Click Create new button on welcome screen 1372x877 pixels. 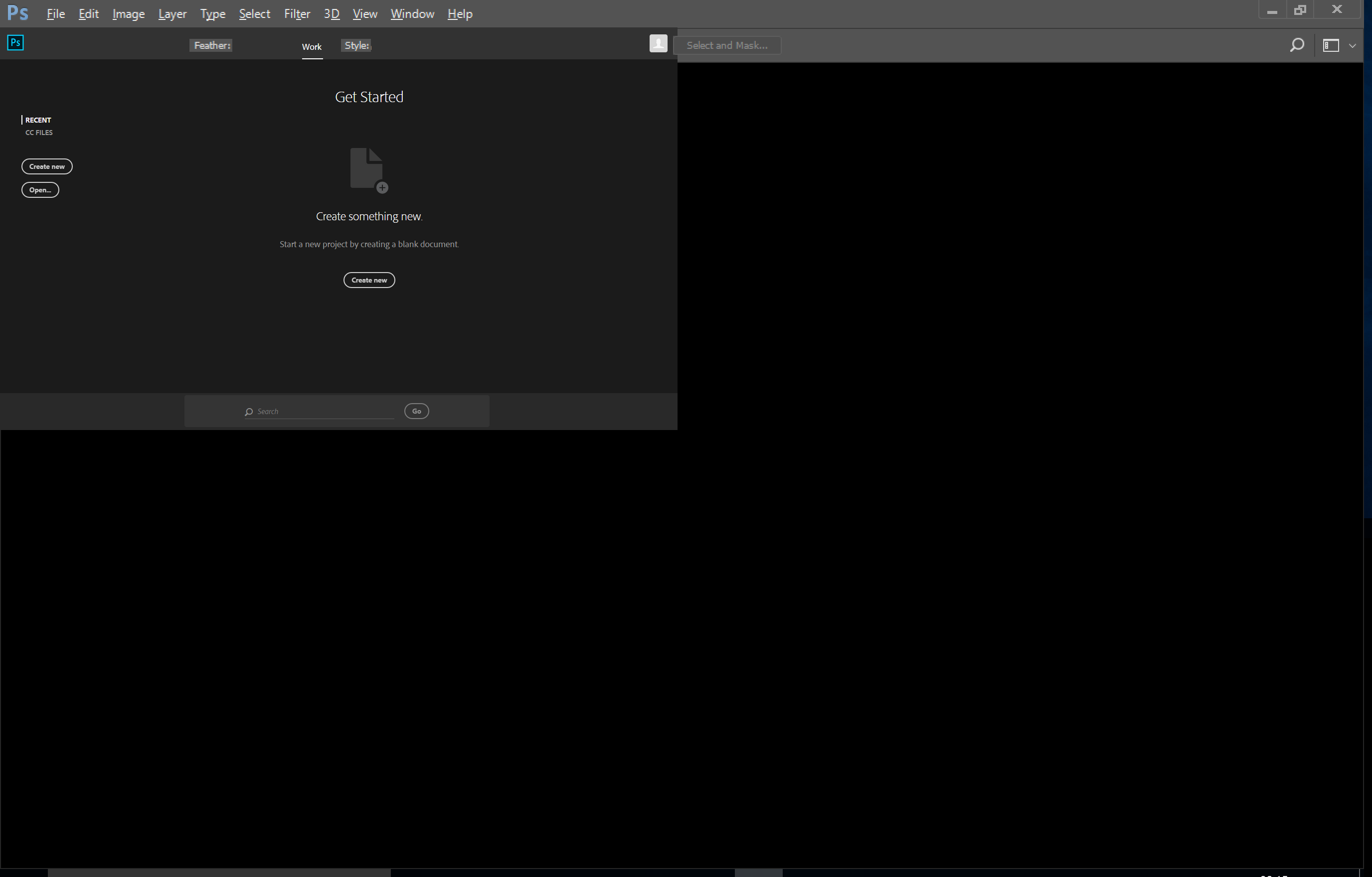(x=369, y=280)
